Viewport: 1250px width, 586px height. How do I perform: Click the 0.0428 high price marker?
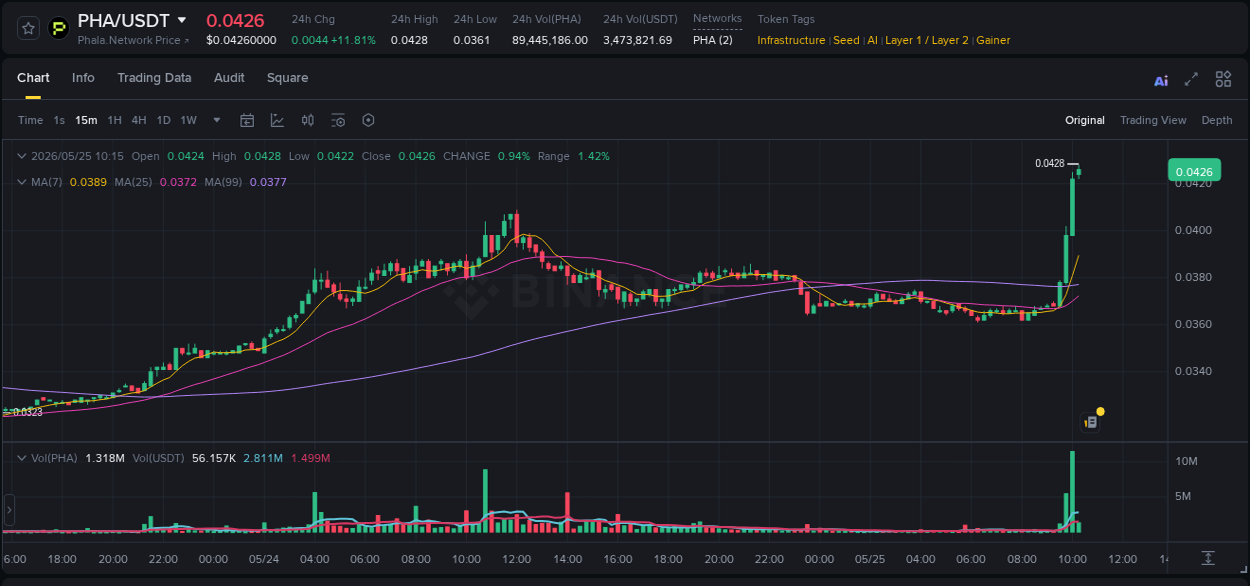[x=1049, y=163]
